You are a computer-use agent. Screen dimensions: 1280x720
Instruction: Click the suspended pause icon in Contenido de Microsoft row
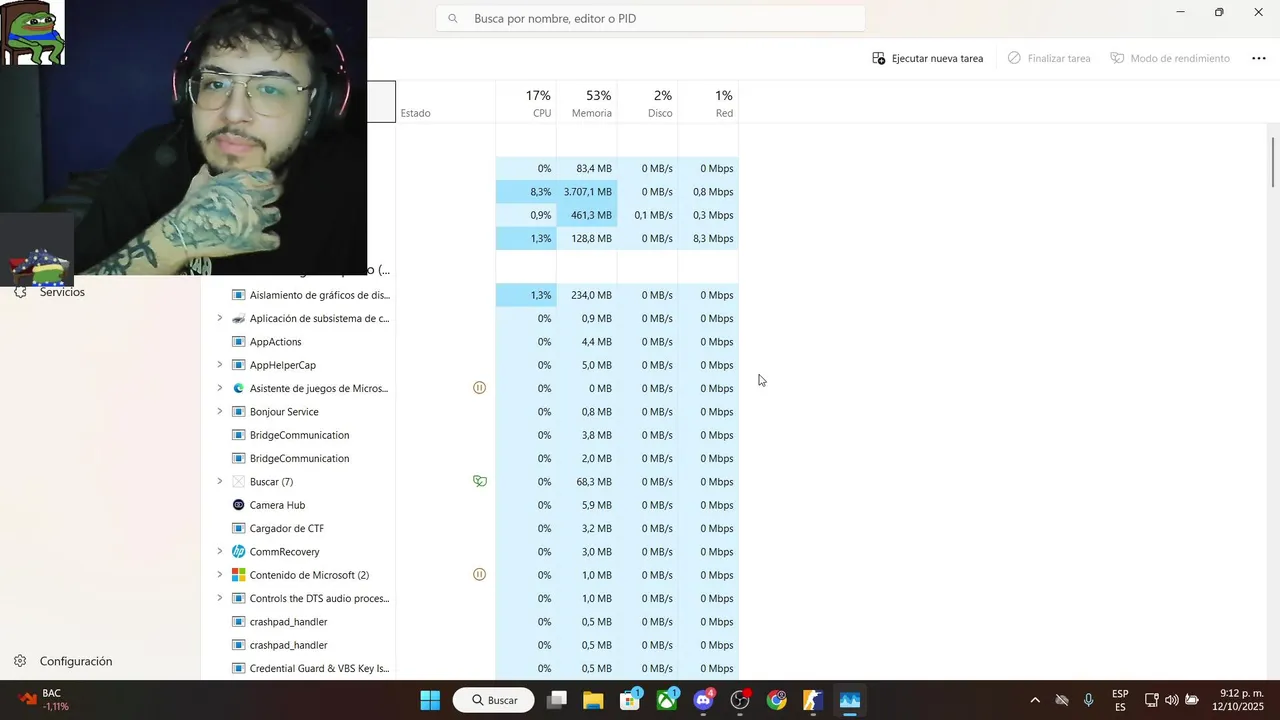point(479,575)
